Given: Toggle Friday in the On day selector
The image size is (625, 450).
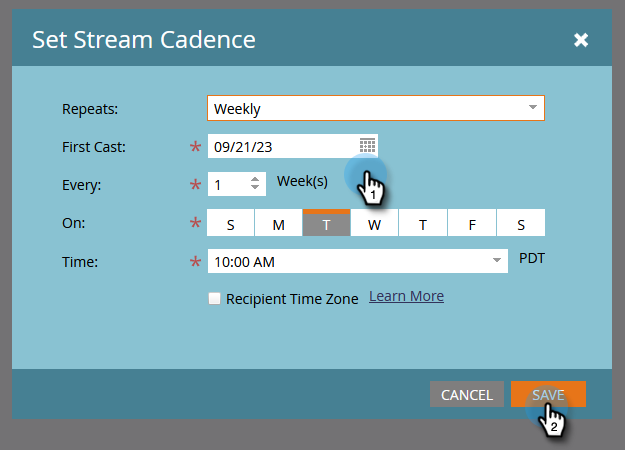Looking at the screenshot, I should click(472, 223).
